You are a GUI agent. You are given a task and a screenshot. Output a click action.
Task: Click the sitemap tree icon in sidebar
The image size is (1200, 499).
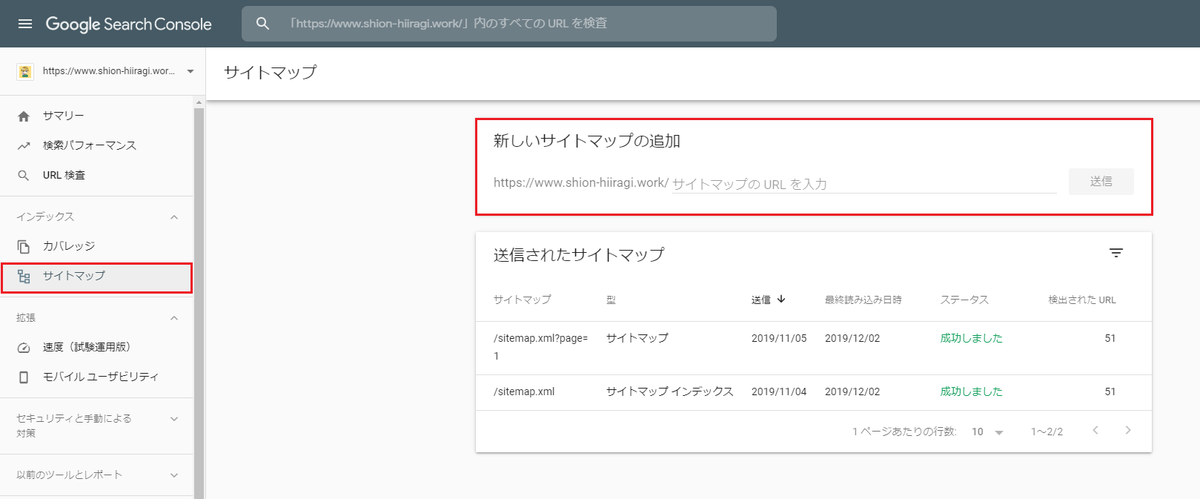(x=24, y=276)
